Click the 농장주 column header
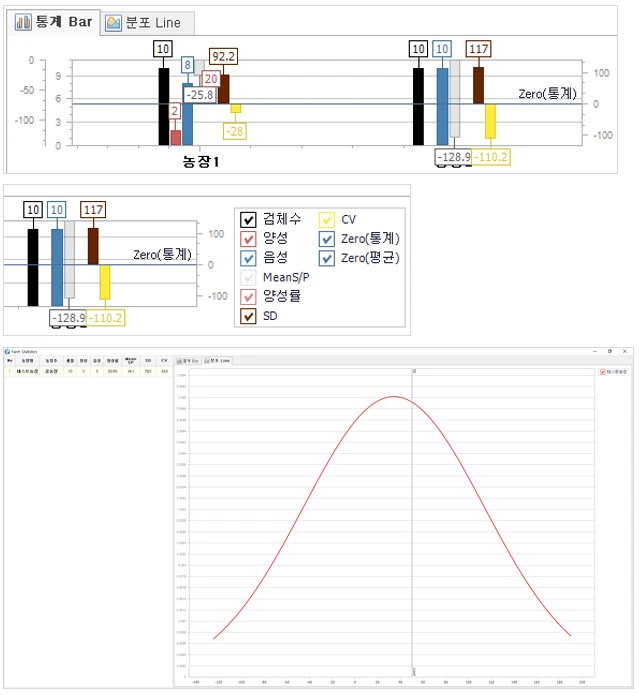This screenshot has width=639, height=696. coord(51,360)
